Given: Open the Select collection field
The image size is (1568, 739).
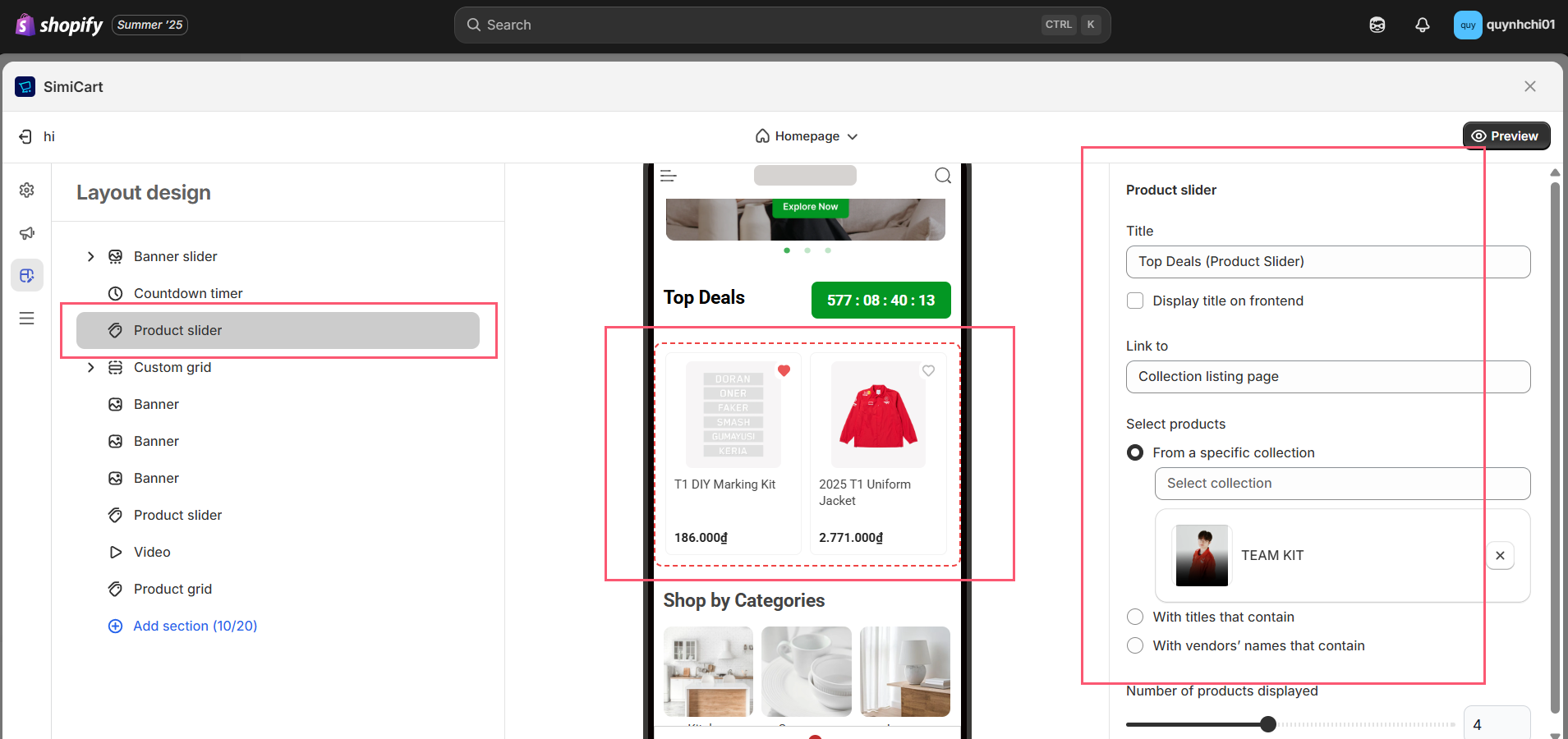Looking at the screenshot, I should (x=1342, y=484).
